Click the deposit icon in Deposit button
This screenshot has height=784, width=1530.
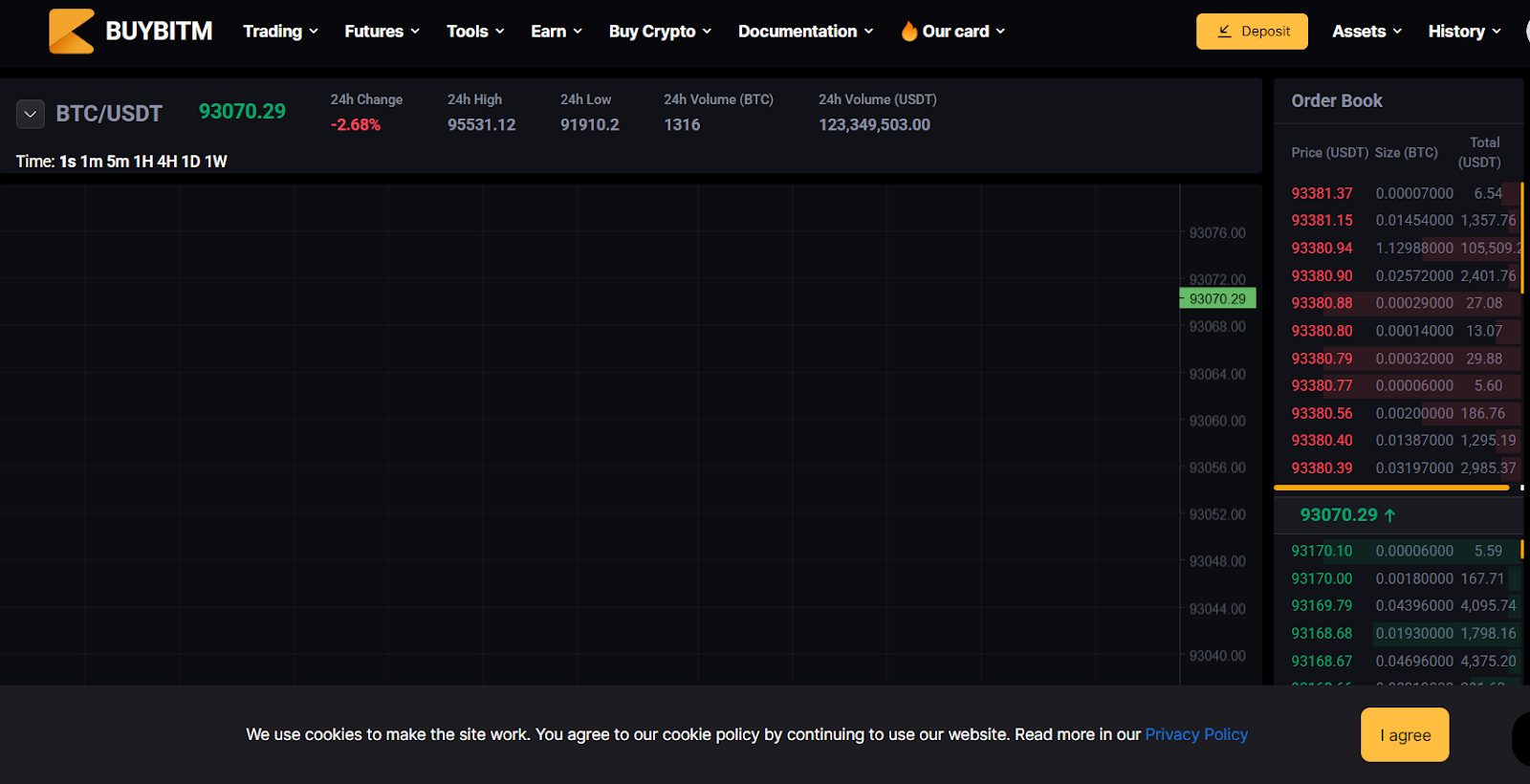pos(1224,32)
